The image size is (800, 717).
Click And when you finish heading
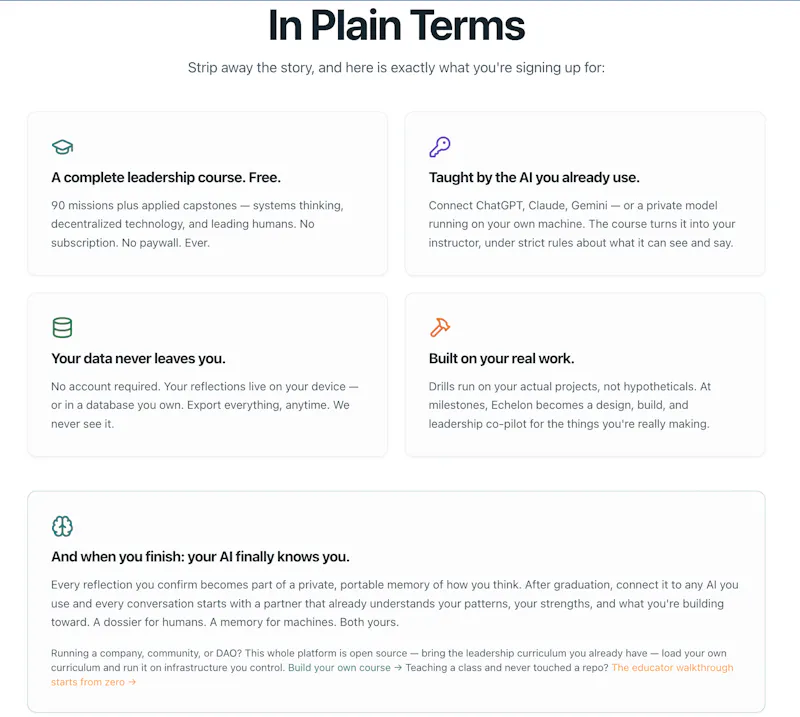click(201, 557)
